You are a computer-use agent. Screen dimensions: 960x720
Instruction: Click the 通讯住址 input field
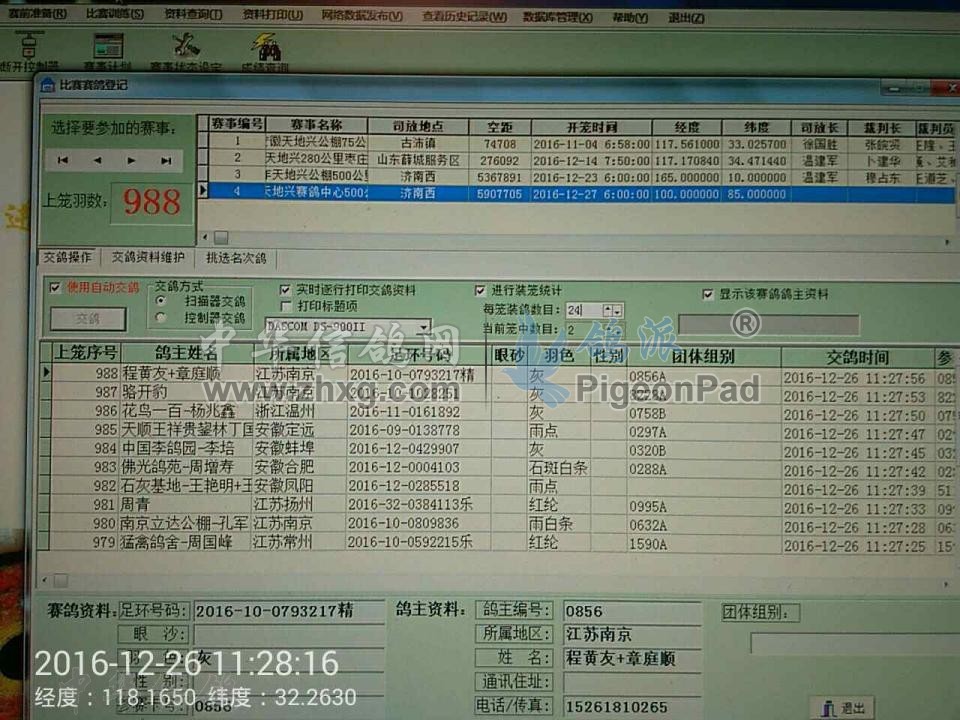click(x=632, y=681)
